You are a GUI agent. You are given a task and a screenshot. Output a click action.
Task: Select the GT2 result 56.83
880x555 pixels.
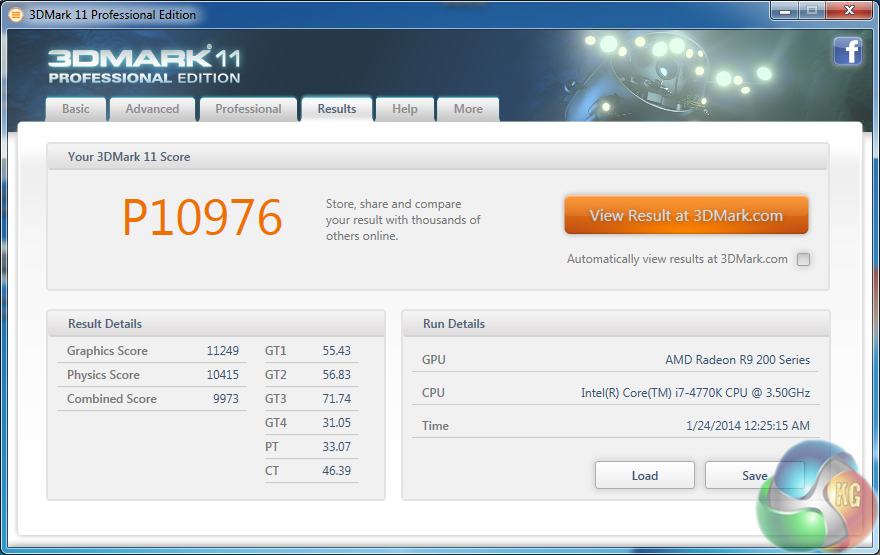pyautogui.click(x=336, y=375)
